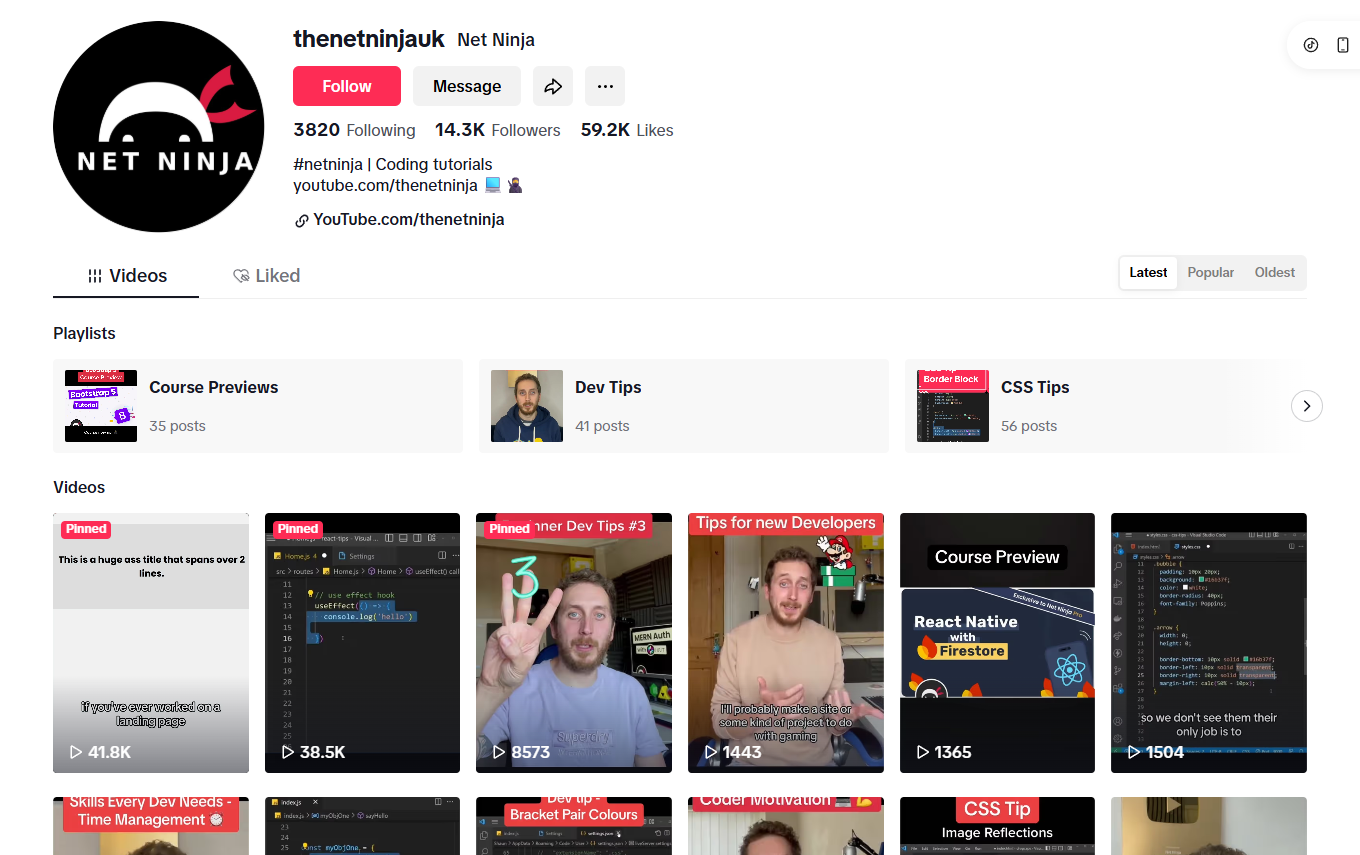The image size is (1360, 855).
Task: View the 14.3K Followers list
Action: [497, 130]
